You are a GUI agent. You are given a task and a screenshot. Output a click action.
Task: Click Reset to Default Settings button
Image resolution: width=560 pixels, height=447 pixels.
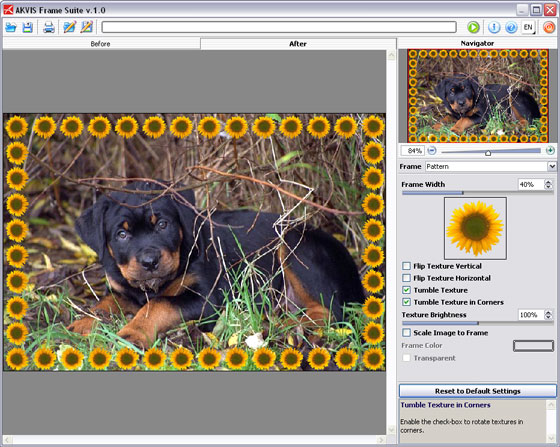[478, 391]
